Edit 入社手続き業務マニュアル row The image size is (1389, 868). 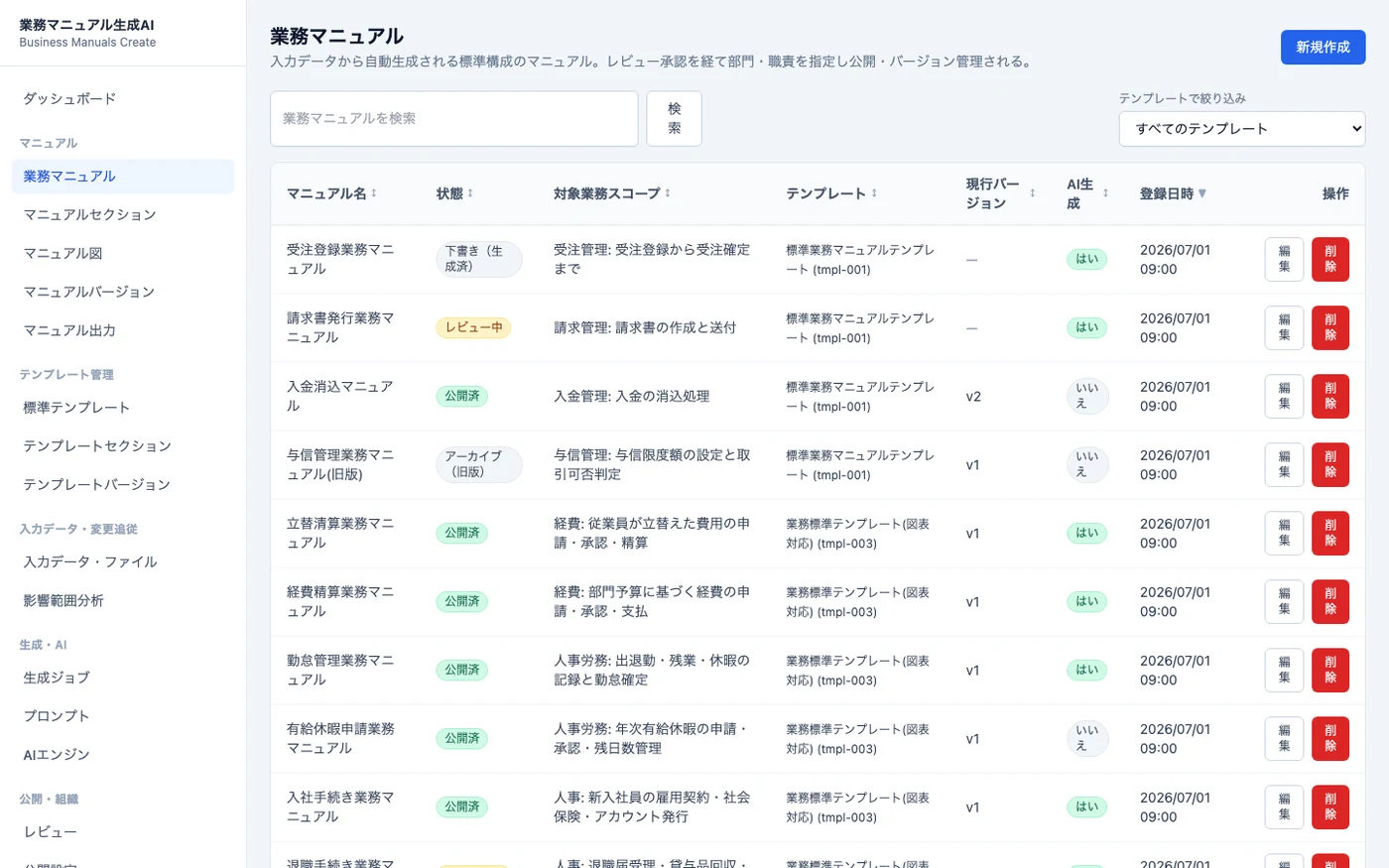point(1284,807)
